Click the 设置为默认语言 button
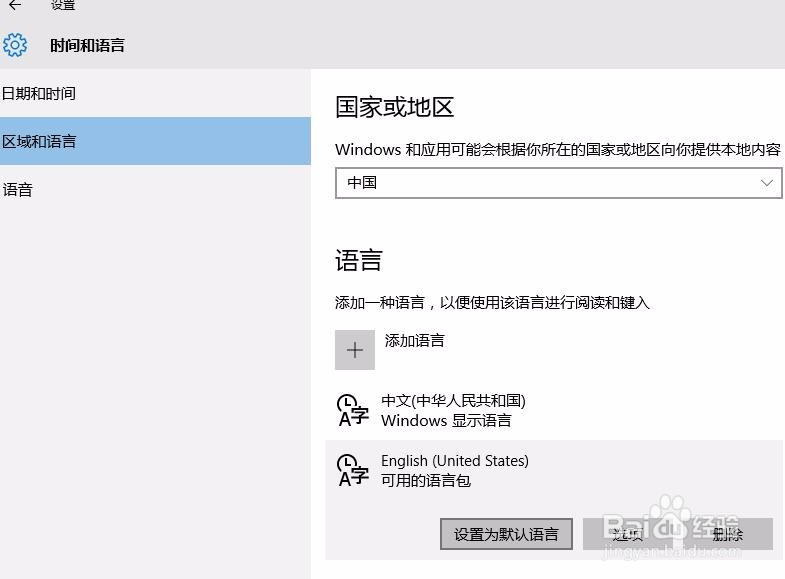Image resolution: width=785 pixels, height=579 pixels. point(506,534)
